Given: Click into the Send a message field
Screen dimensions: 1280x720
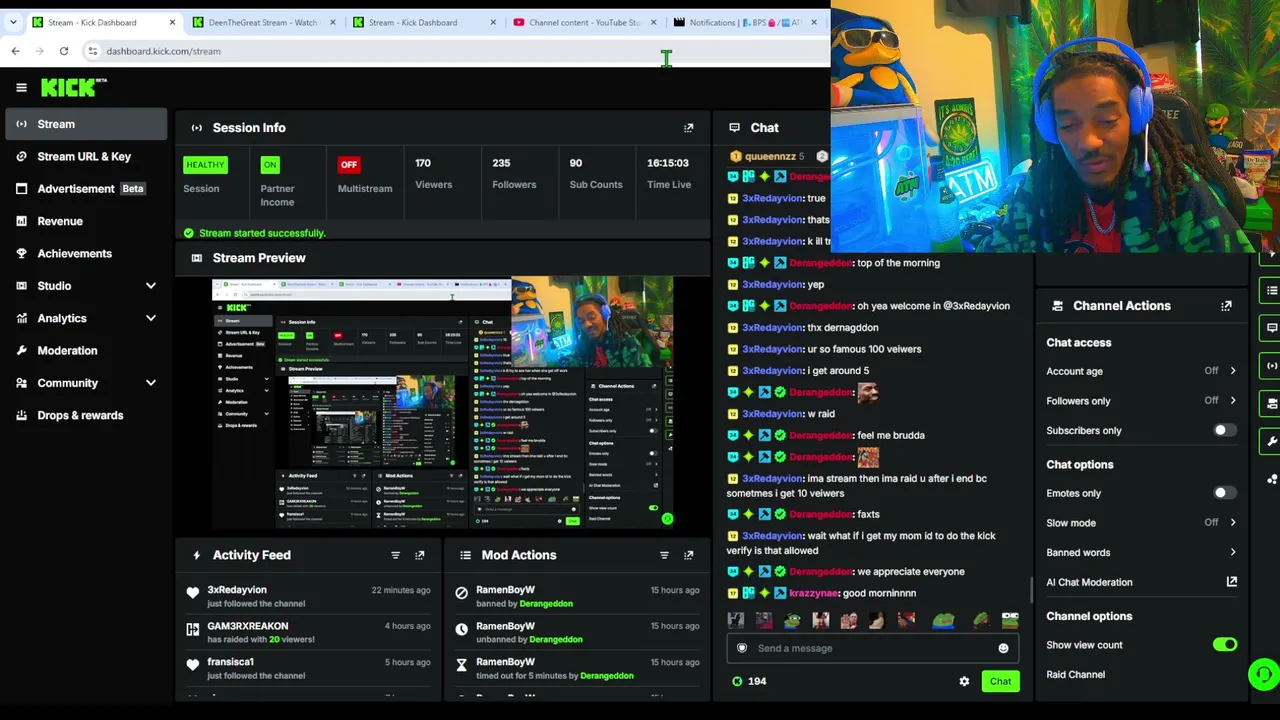Looking at the screenshot, I should click(x=873, y=648).
